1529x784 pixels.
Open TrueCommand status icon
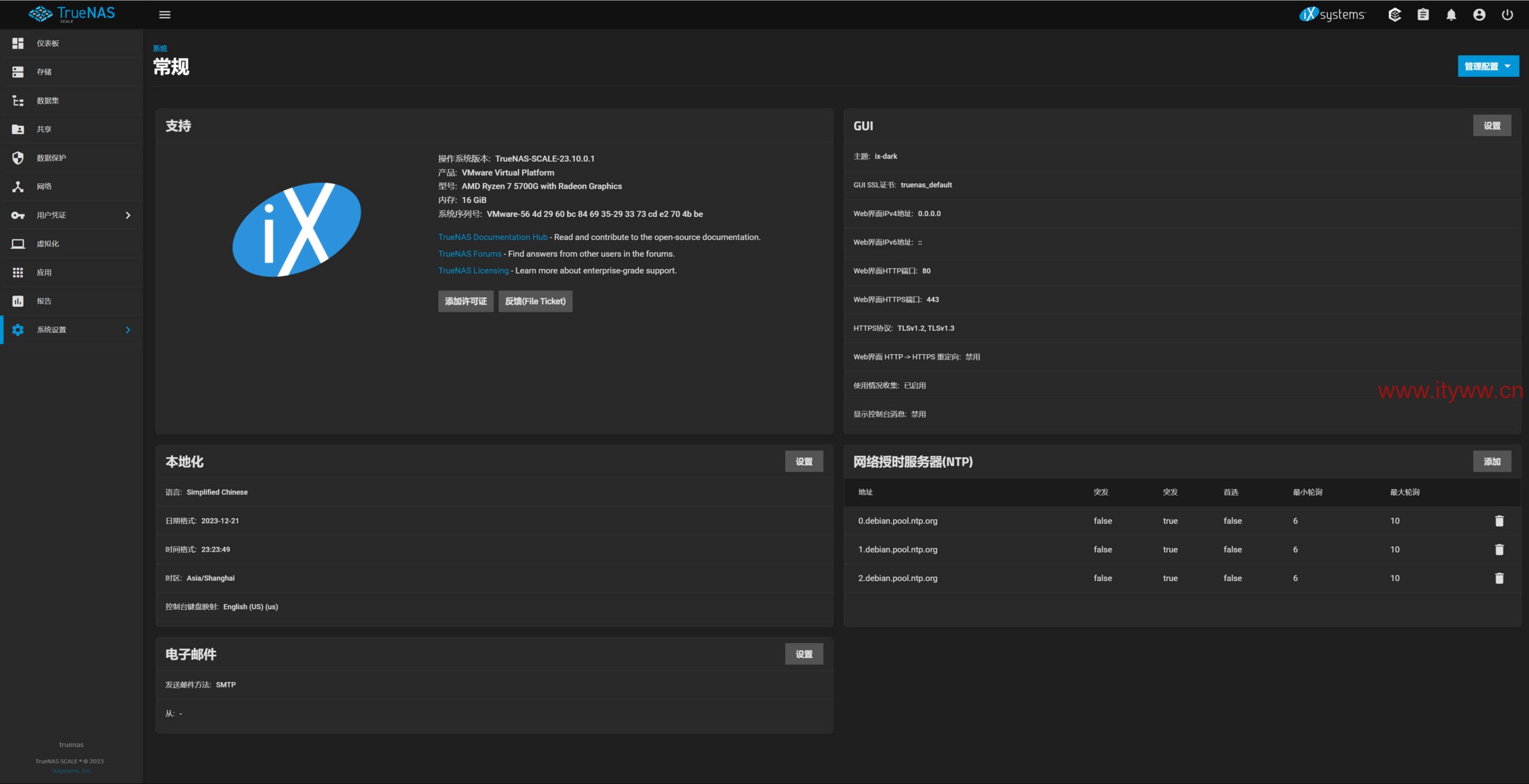point(1395,14)
